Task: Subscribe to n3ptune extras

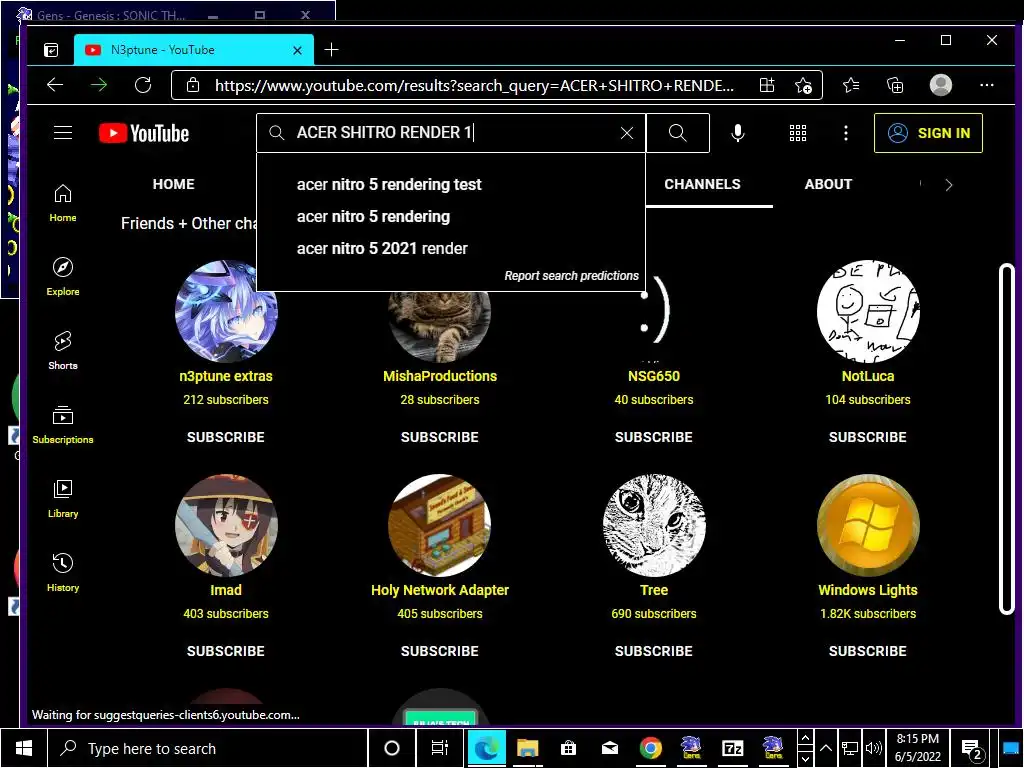Action: click(x=226, y=437)
